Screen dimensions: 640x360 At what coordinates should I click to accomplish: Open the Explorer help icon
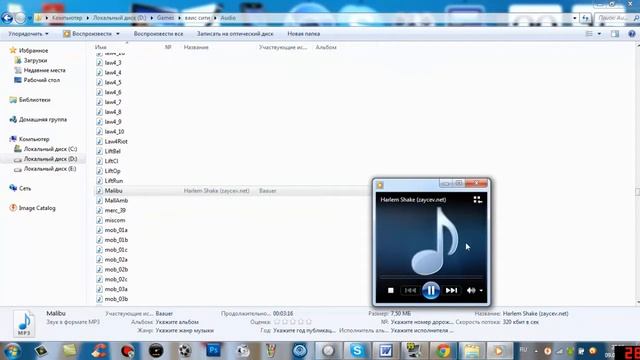coord(632,34)
